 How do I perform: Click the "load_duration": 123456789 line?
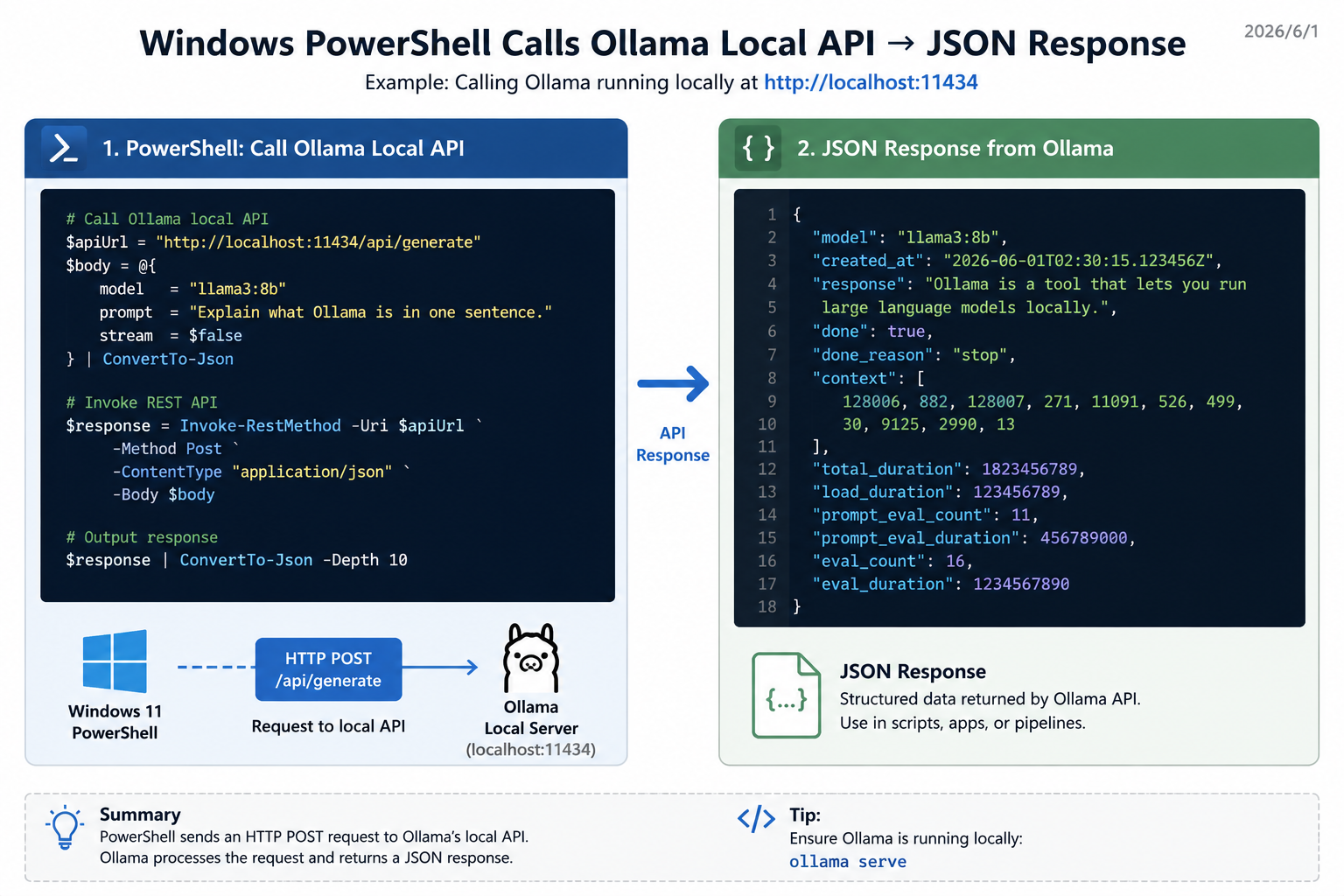[941, 493]
